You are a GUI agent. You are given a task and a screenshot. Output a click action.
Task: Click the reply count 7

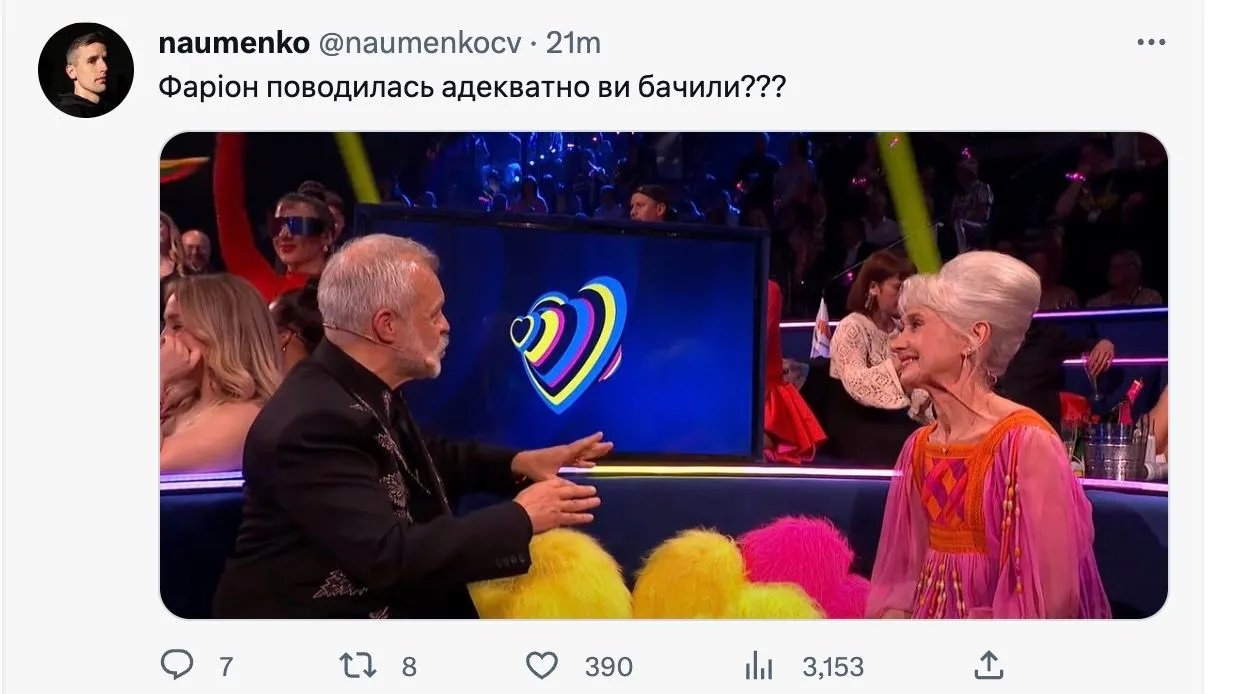point(226,667)
